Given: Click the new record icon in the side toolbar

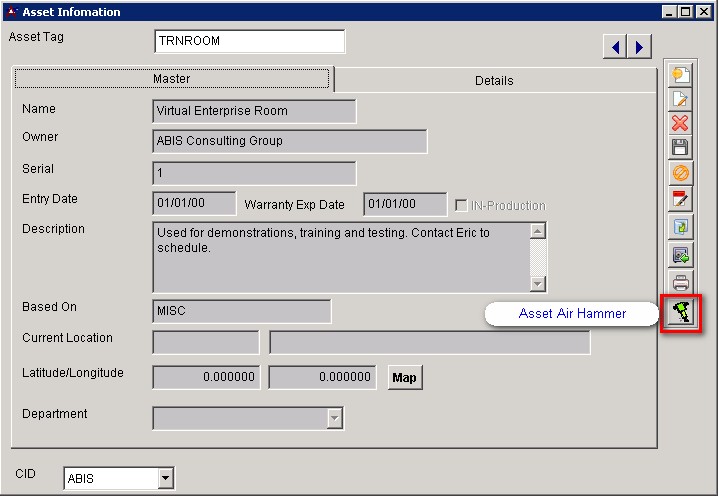Looking at the screenshot, I should click(x=680, y=75).
